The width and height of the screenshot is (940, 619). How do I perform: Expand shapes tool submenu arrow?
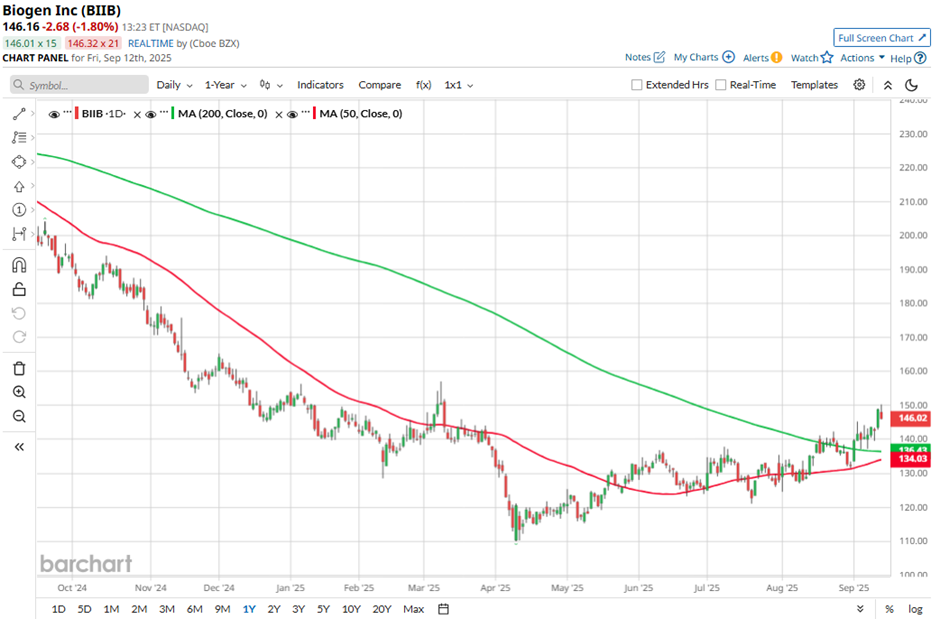[32, 162]
